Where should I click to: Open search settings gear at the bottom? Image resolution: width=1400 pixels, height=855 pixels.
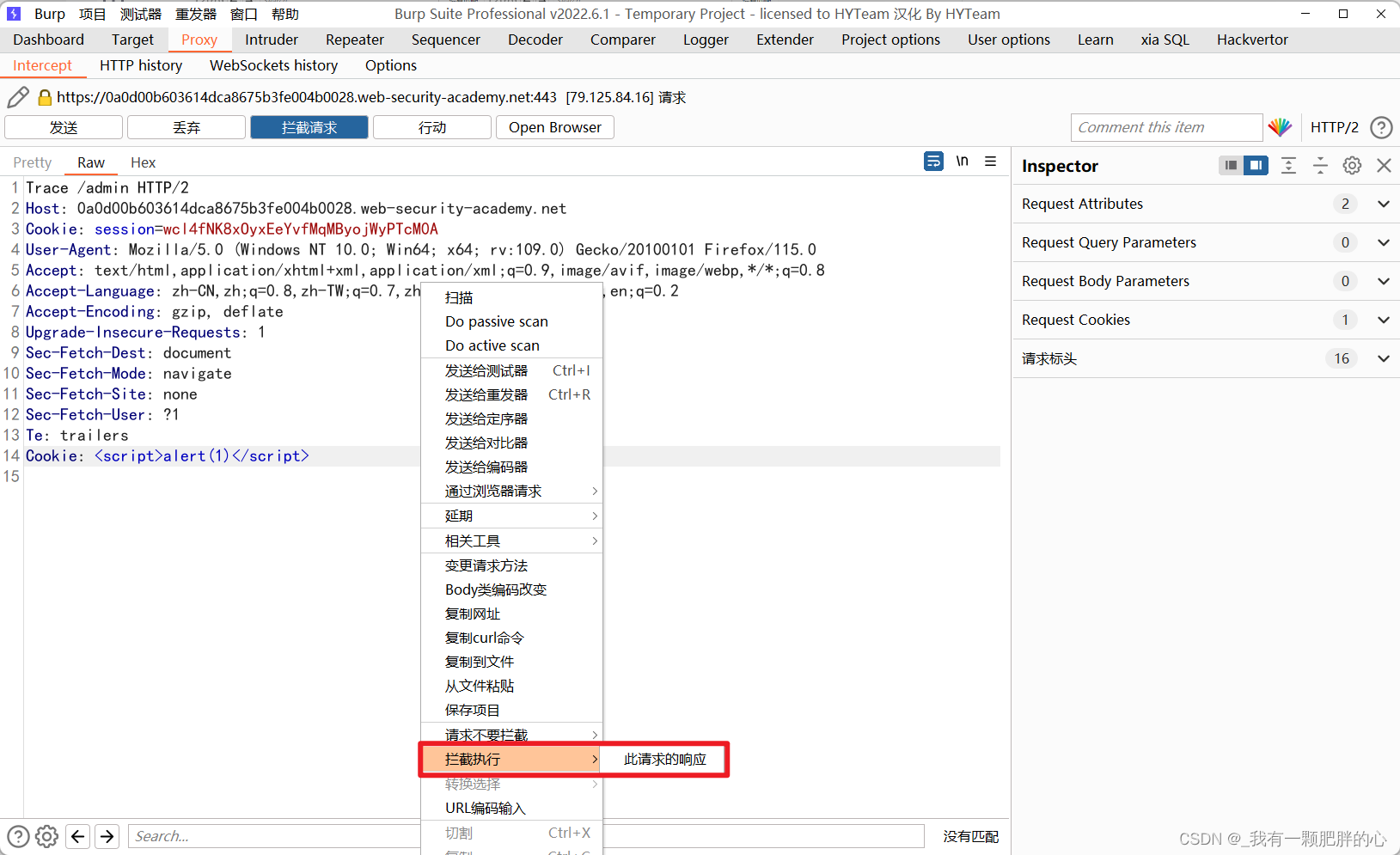(x=47, y=836)
